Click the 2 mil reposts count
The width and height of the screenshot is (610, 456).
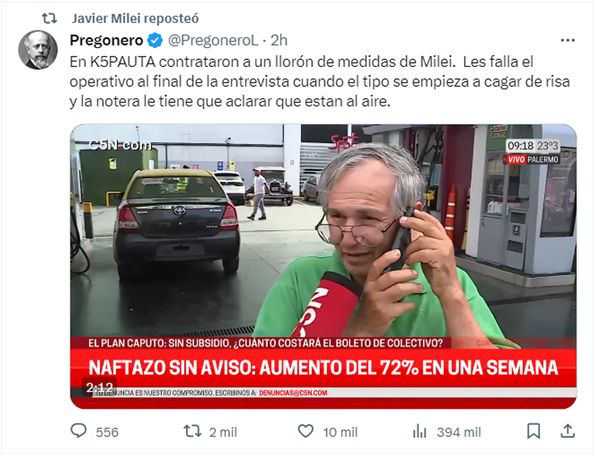(x=223, y=432)
